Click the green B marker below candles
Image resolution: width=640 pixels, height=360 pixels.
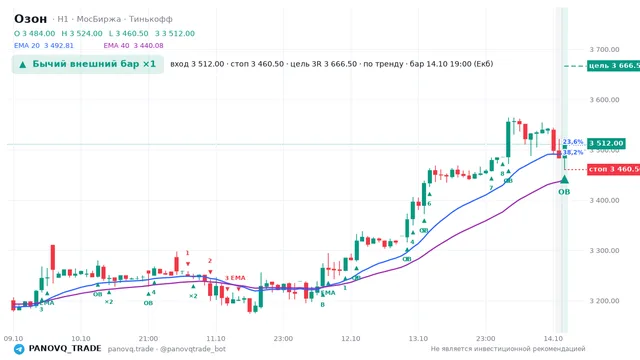(322, 304)
